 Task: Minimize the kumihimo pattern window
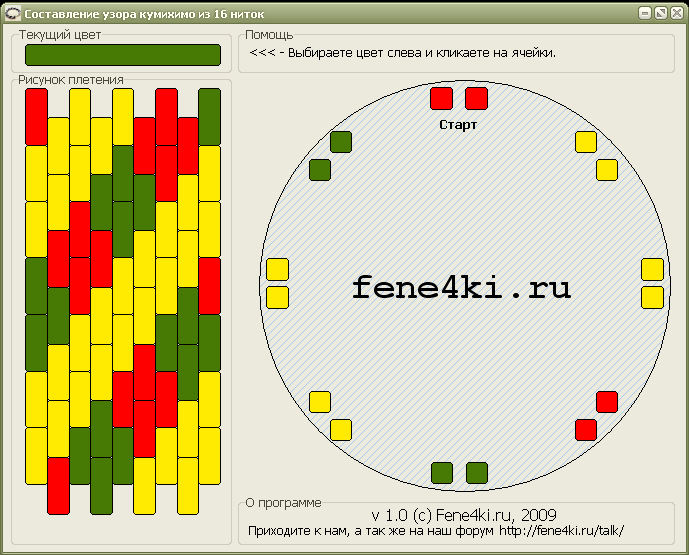coord(645,13)
